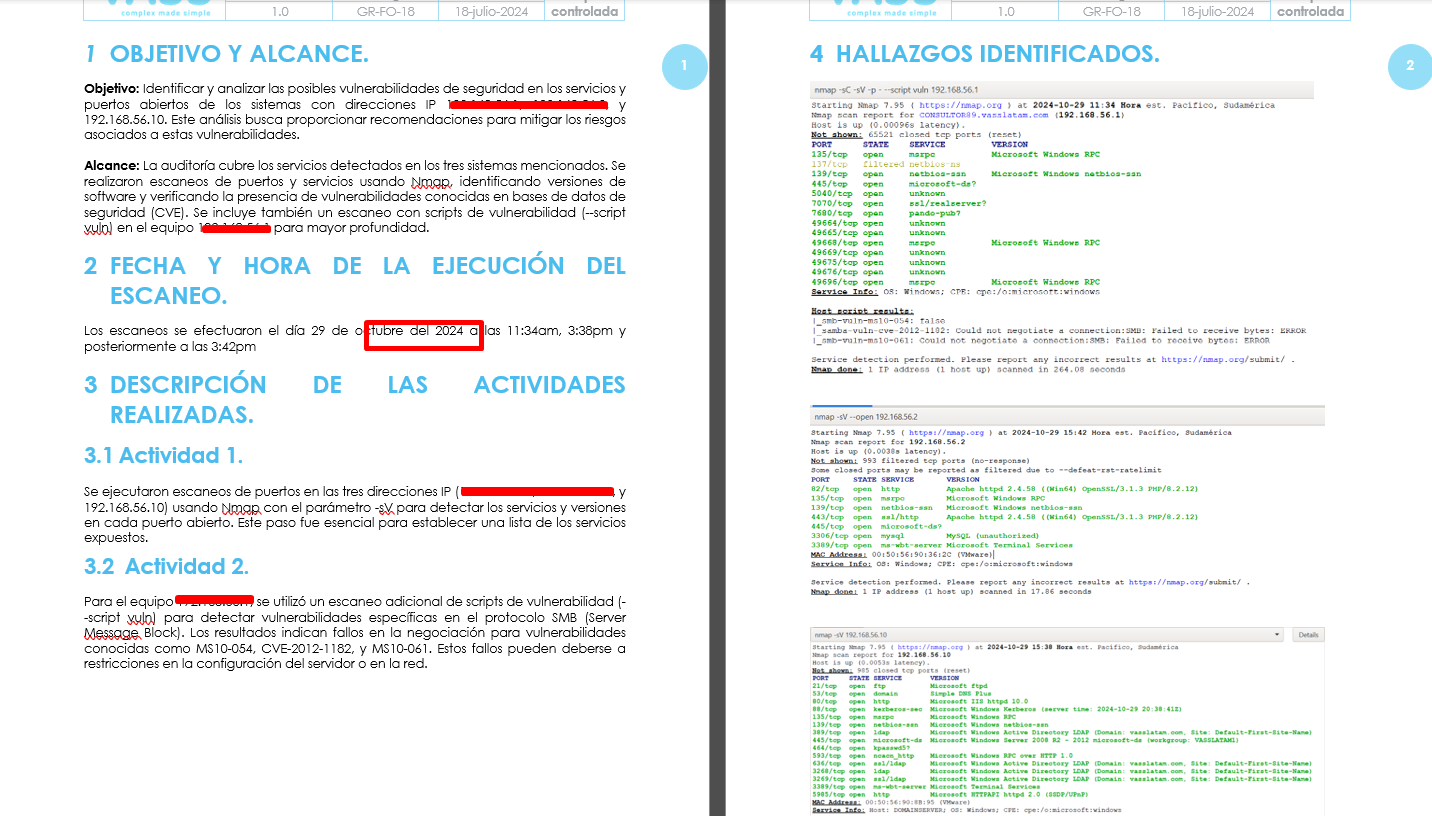
Task: Click the command field reading nmap -sV 192.168.56.10
Action: coord(1048,635)
